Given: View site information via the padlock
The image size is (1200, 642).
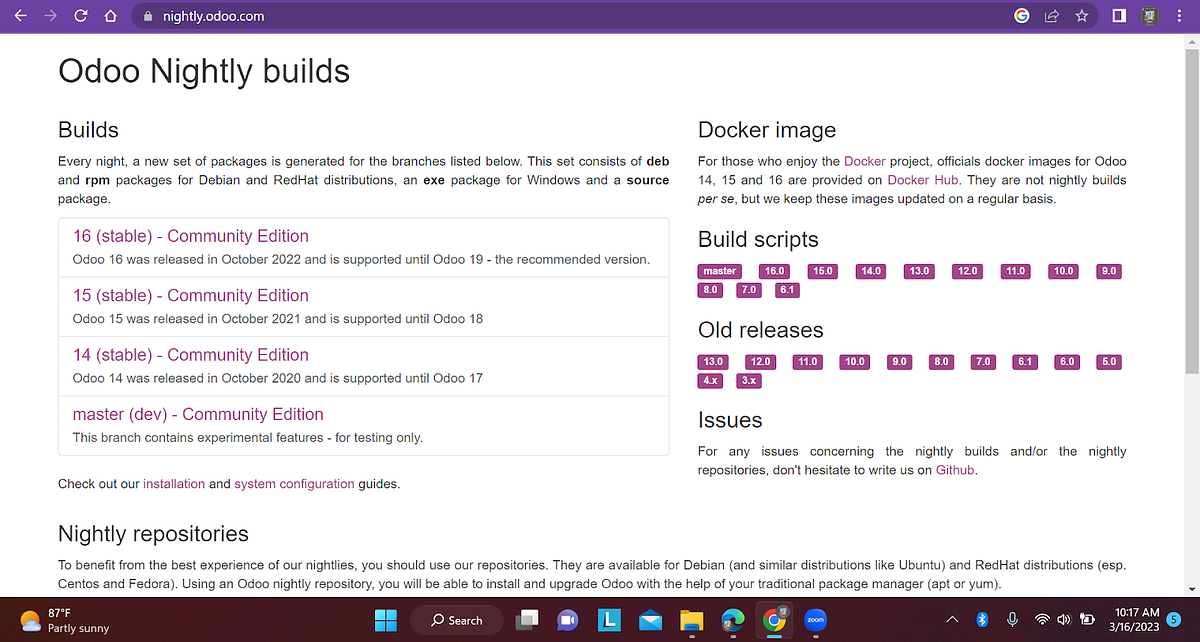Looking at the screenshot, I should tap(146, 16).
